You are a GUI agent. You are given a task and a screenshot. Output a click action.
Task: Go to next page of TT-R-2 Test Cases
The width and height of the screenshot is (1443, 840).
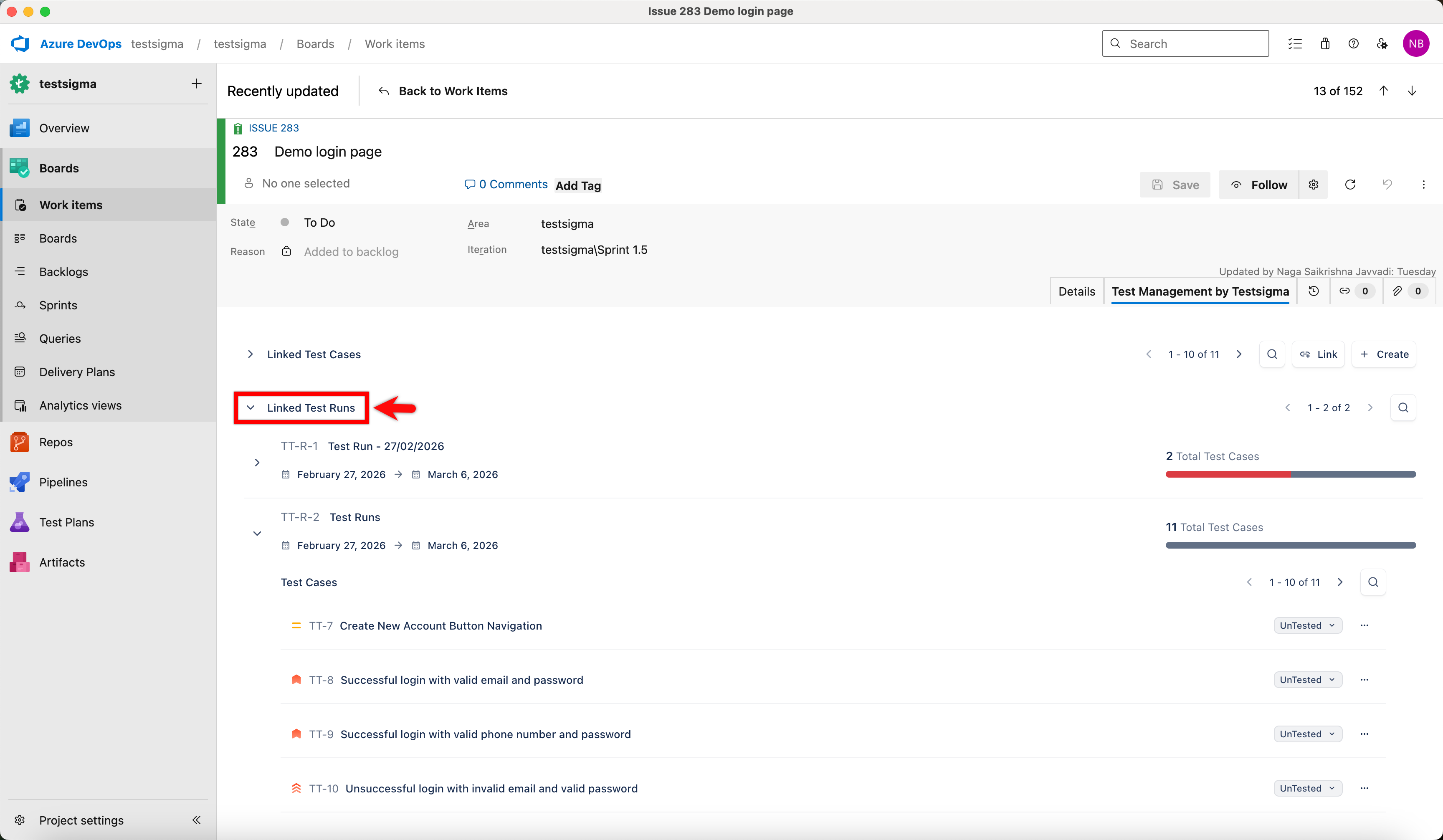pos(1340,582)
